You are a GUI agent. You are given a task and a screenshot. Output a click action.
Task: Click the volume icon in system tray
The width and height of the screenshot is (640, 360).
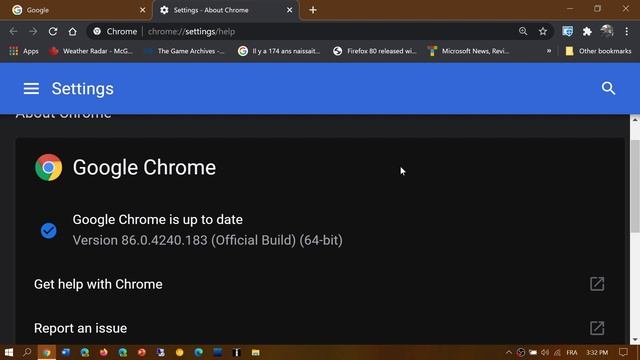point(545,352)
